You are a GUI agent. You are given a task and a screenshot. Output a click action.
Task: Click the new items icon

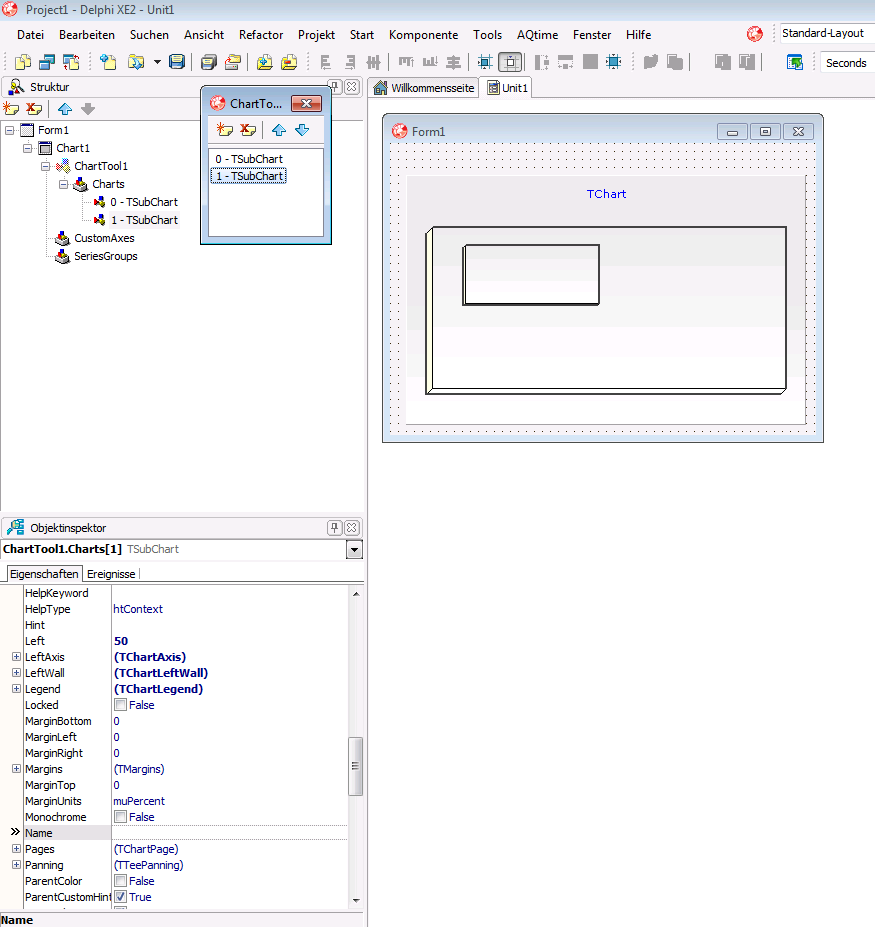coord(108,62)
